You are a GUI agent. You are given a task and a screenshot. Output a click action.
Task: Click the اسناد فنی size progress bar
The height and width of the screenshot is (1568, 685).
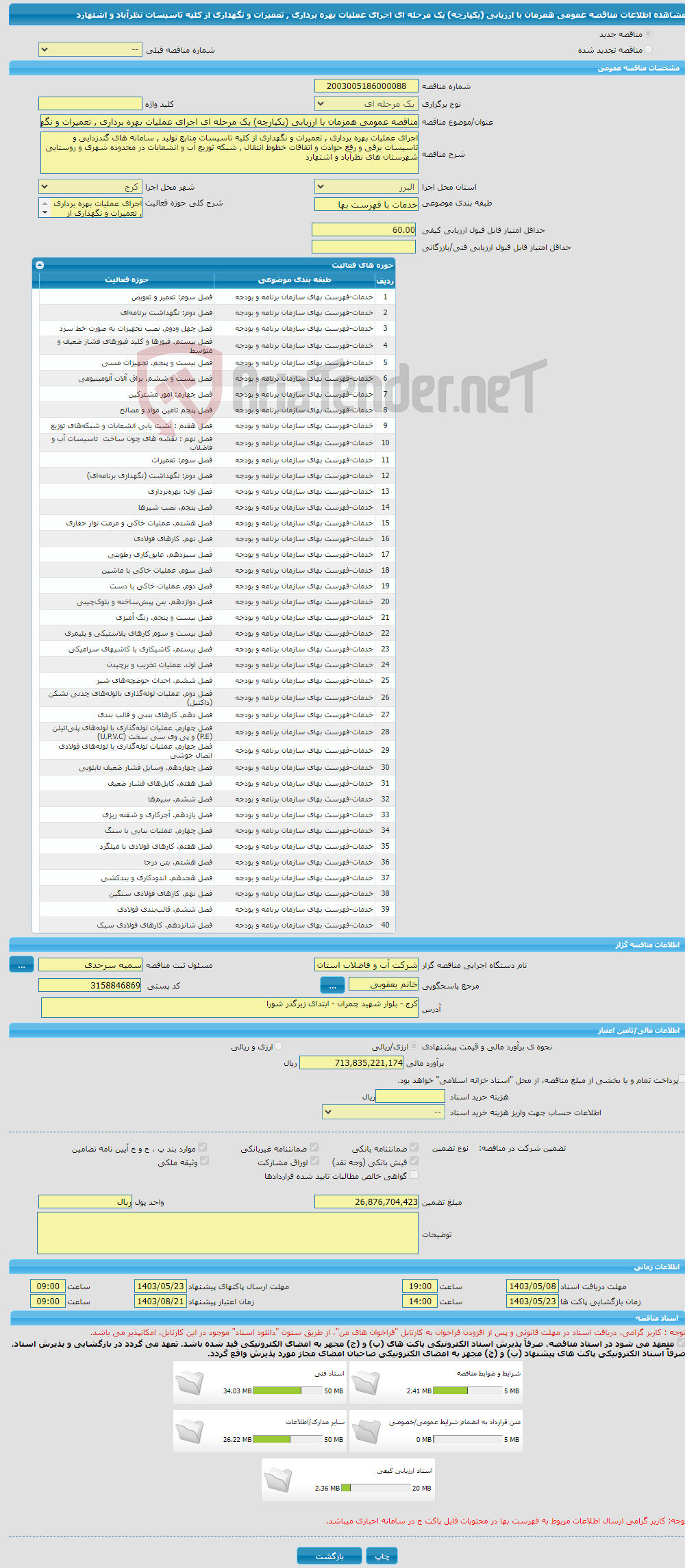(x=288, y=1391)
